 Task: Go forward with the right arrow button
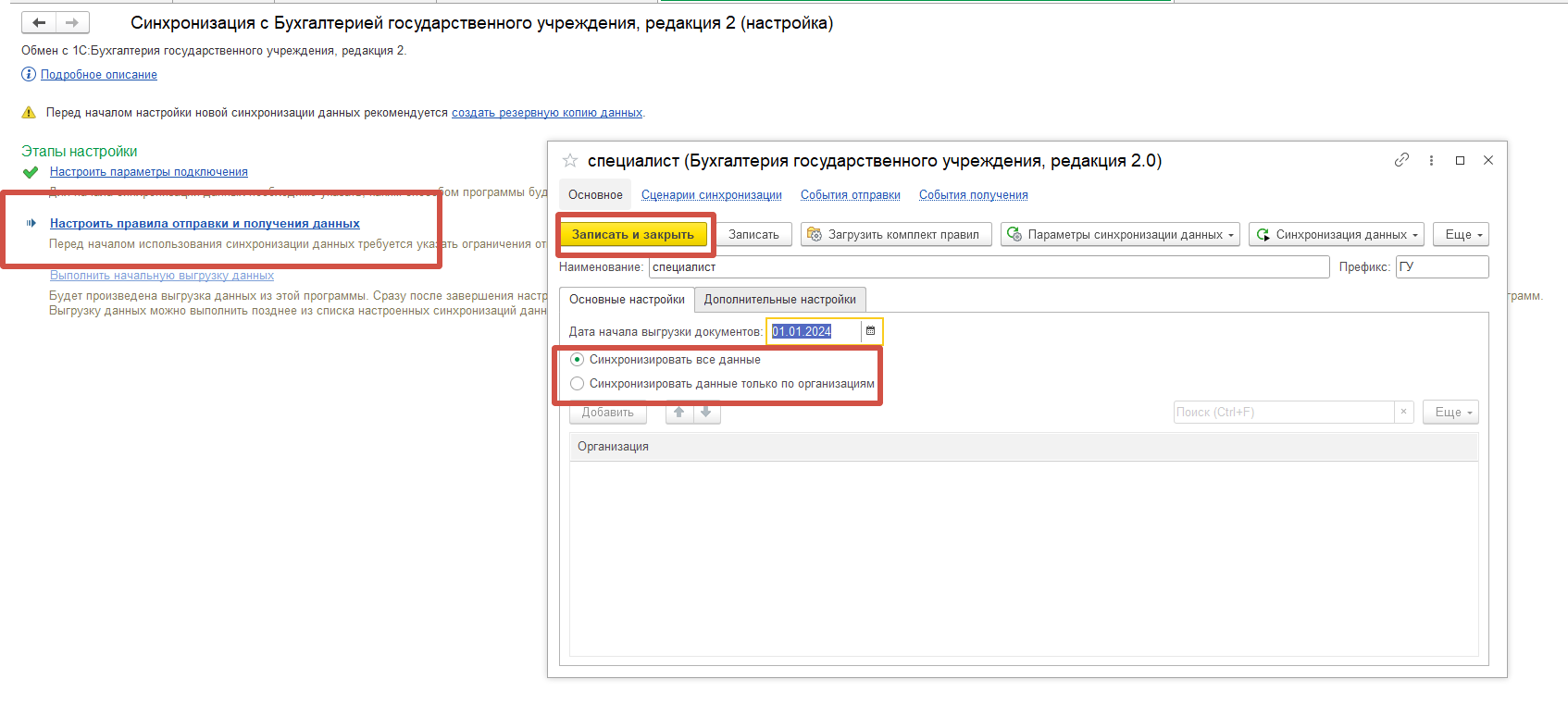[72, 22]
